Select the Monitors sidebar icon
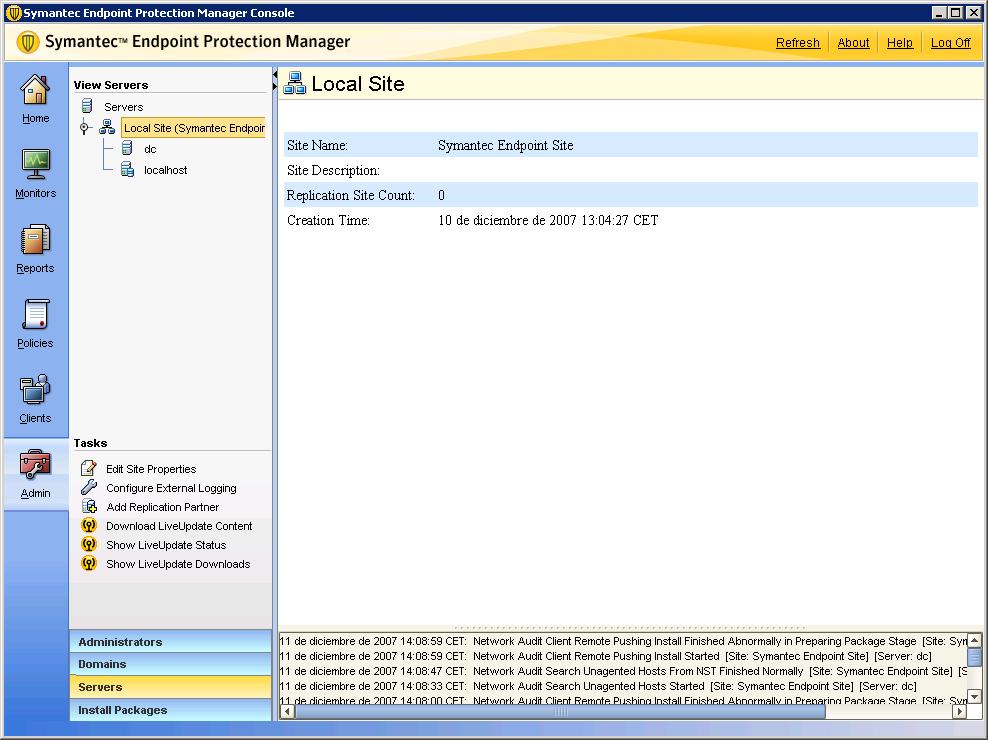This screenshot has width=988, height=740. click(35, 165)
